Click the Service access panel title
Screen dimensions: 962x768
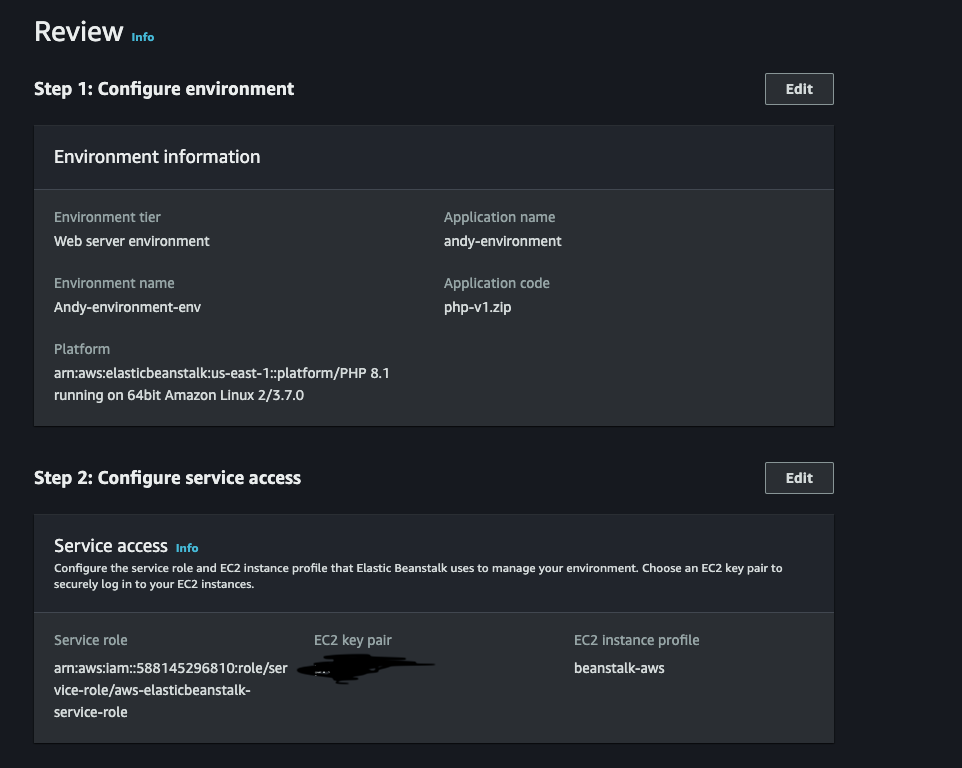[x=111, y=546]
